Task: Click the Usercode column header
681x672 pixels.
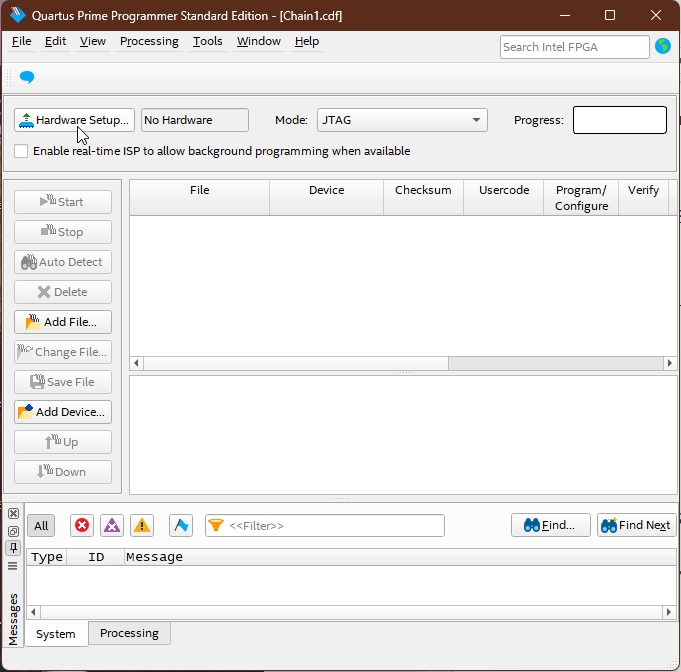Action: (x=504, y=198)
